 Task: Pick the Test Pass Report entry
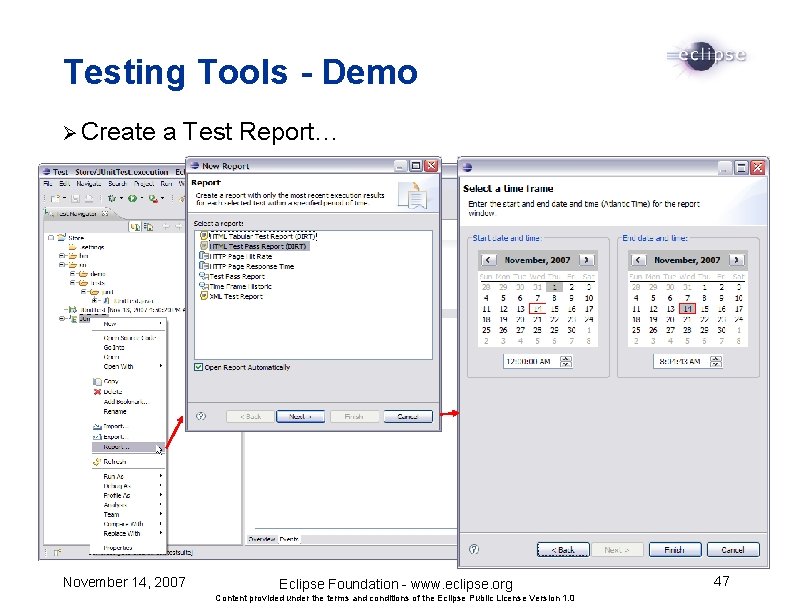click(x=232, y=276)
